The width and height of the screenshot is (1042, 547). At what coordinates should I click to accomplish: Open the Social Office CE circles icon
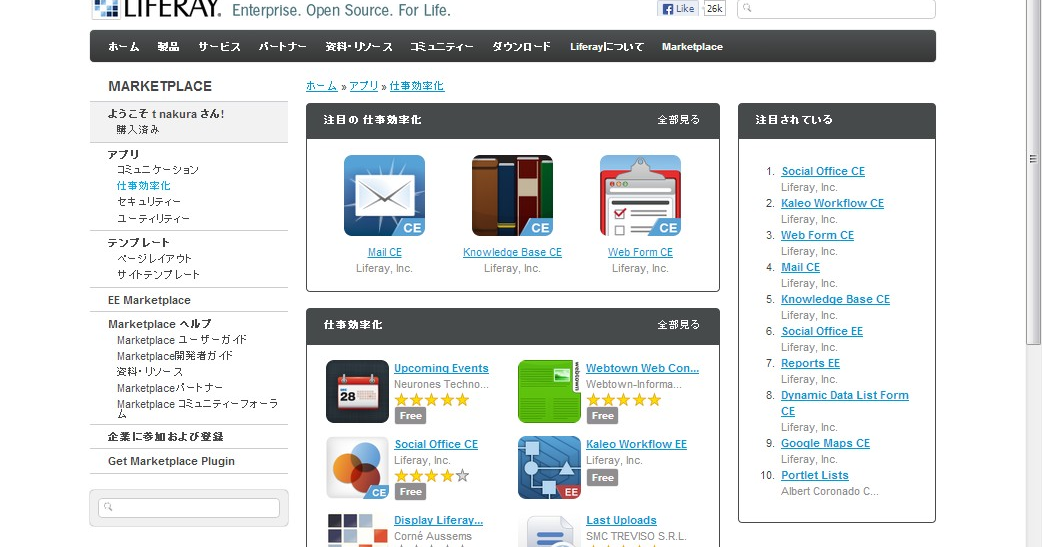358,468
